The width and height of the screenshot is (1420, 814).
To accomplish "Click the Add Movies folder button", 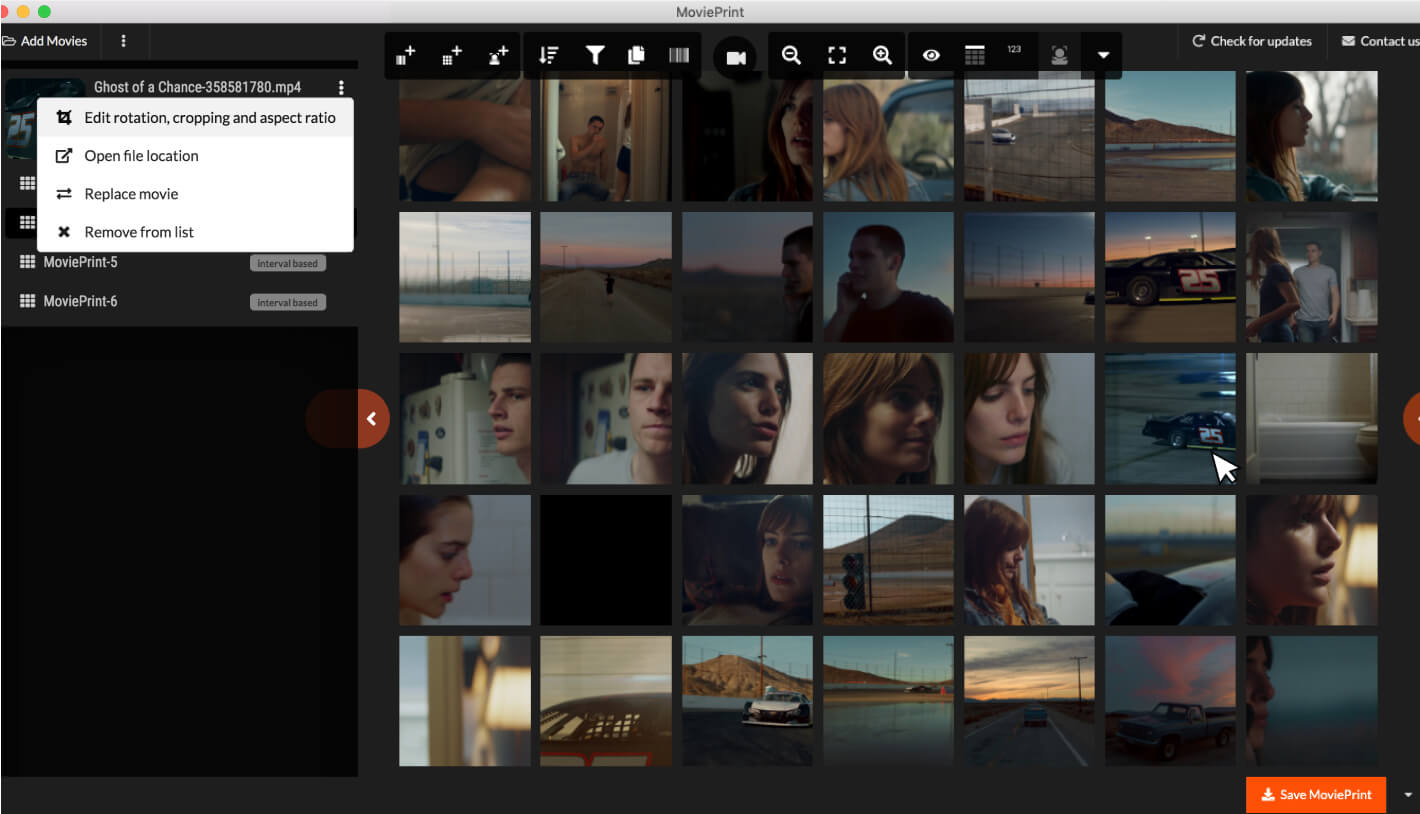I will (x=45, y=41).
